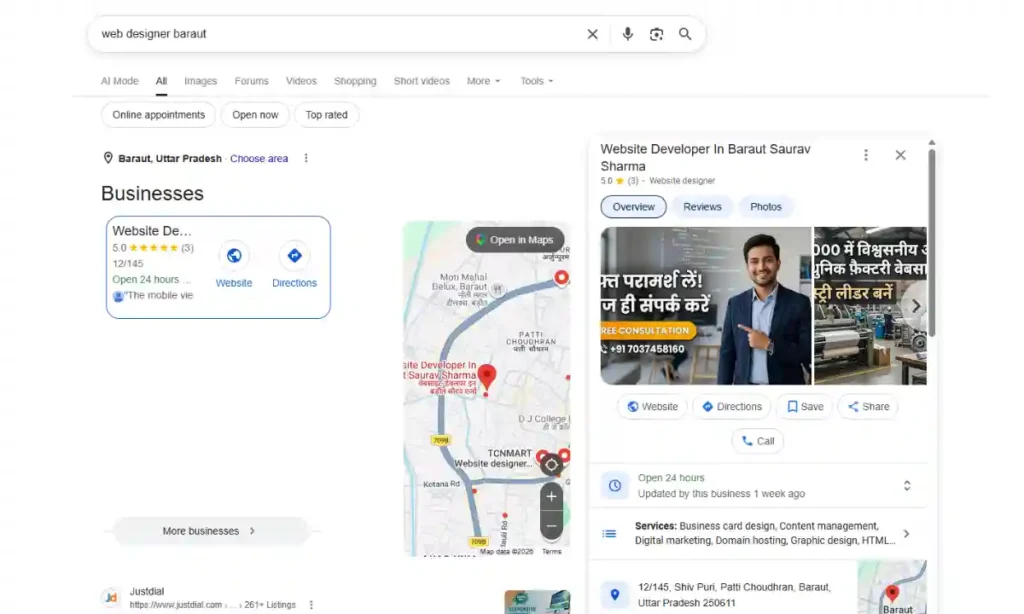Recenter map with my-location button
Image resolution: width=1024 pixels, height=614 pixels.
[551, 465]
